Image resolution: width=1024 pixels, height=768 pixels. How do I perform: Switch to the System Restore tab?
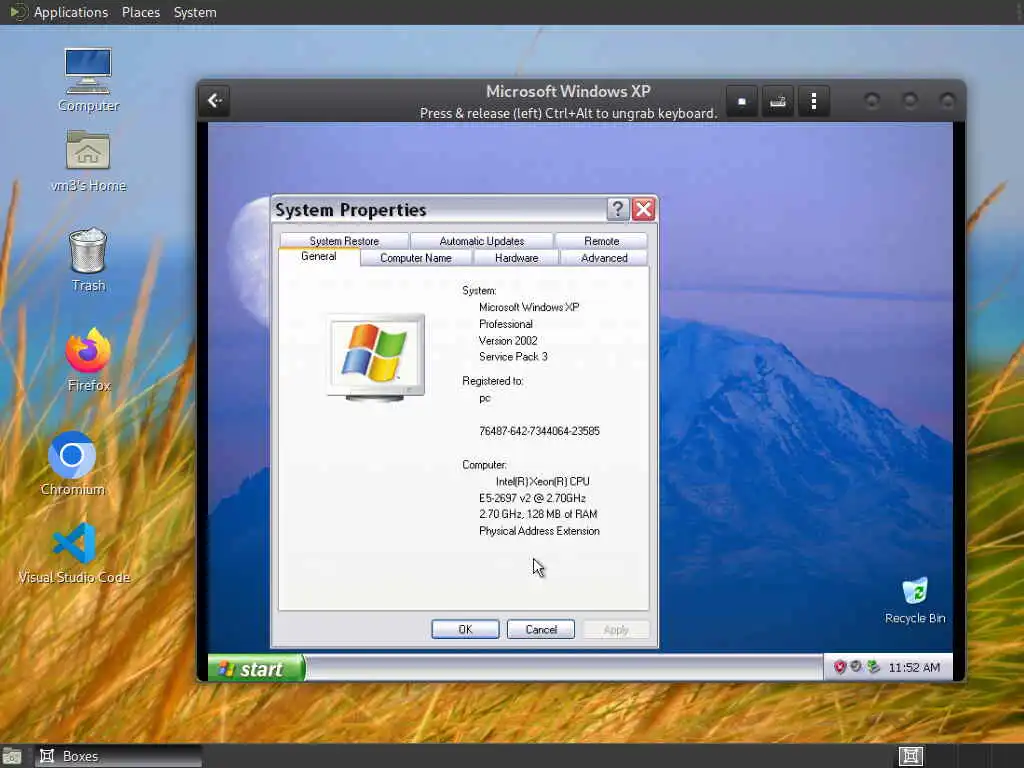(344, 241)
